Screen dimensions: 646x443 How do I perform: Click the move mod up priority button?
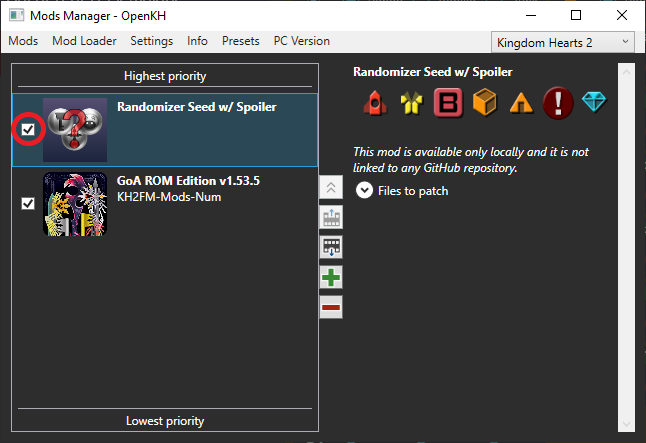(x=331, y=218)
